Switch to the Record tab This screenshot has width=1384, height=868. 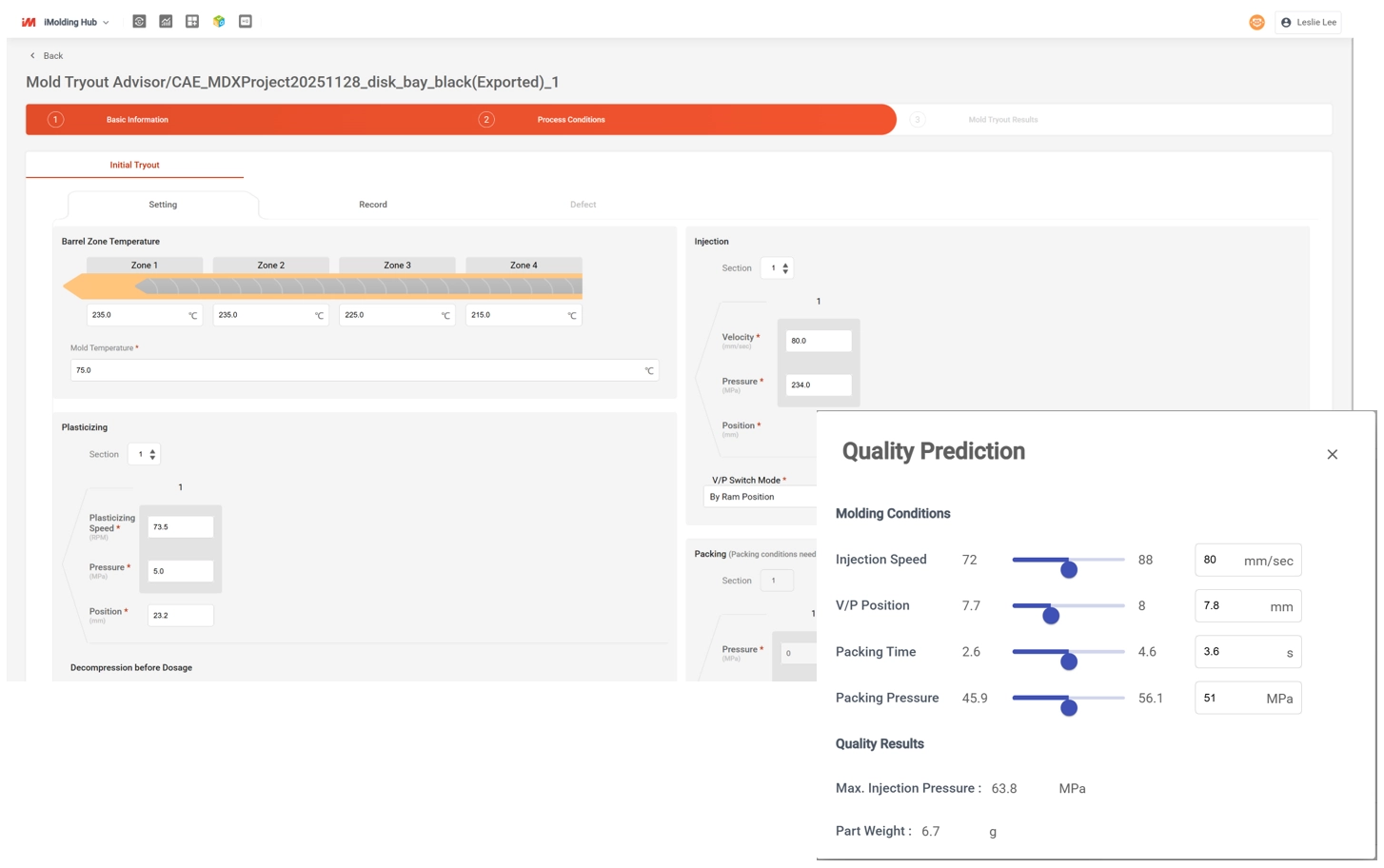(x=373, y=205)
